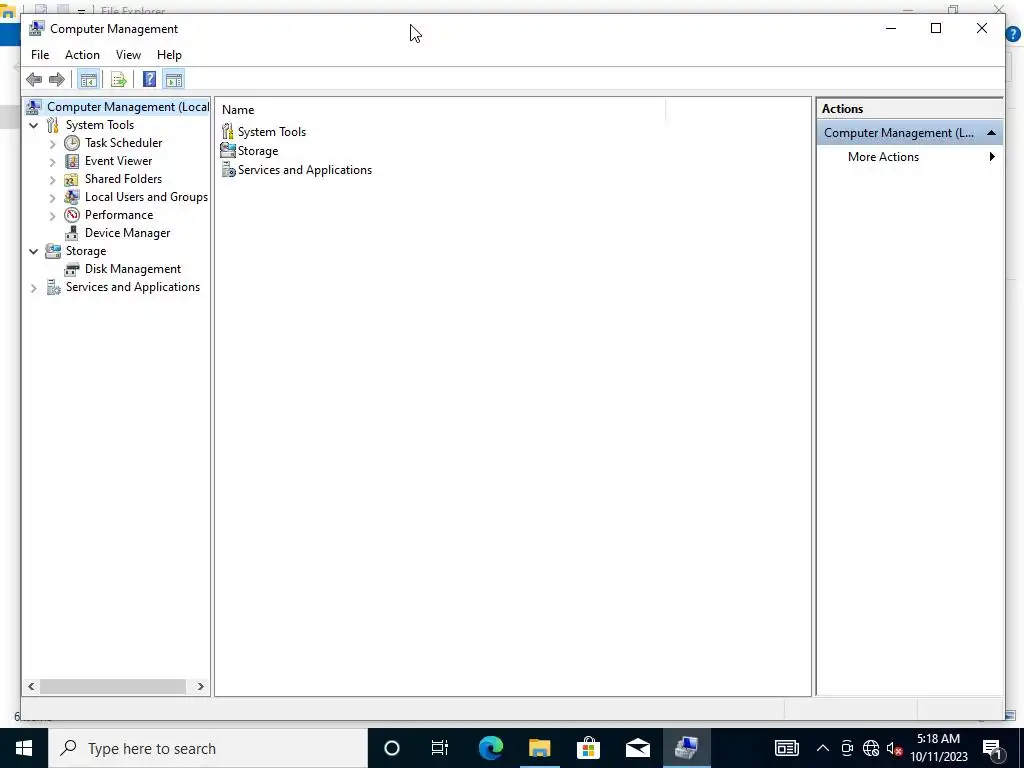Open Mail app from the taskbar
This screenshot has height=768, width=1024.
637,748
